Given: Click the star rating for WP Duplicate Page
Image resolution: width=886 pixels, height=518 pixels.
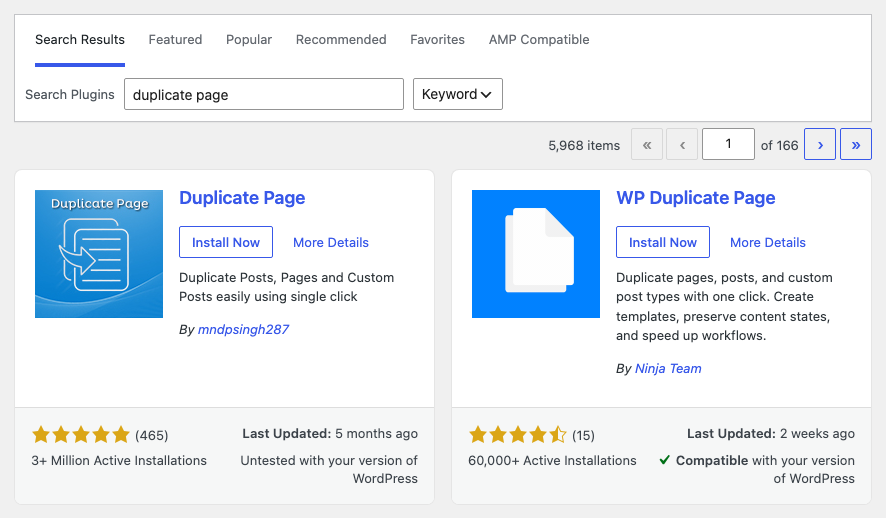Looking at the screenshot, I should pyautogui.click(x=518, y=435).
